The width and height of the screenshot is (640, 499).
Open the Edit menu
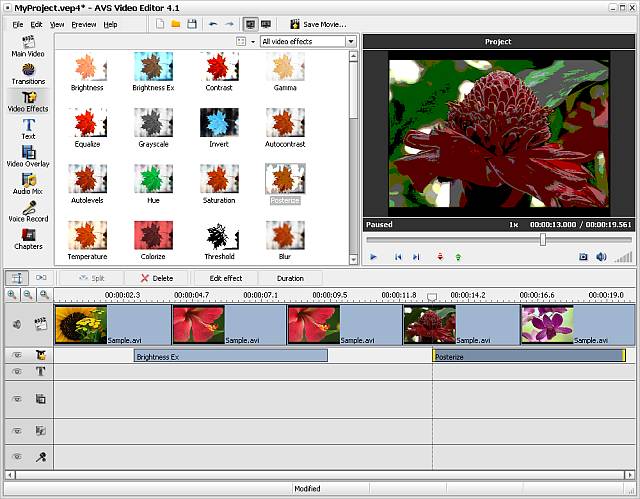[x=36, y=24]
